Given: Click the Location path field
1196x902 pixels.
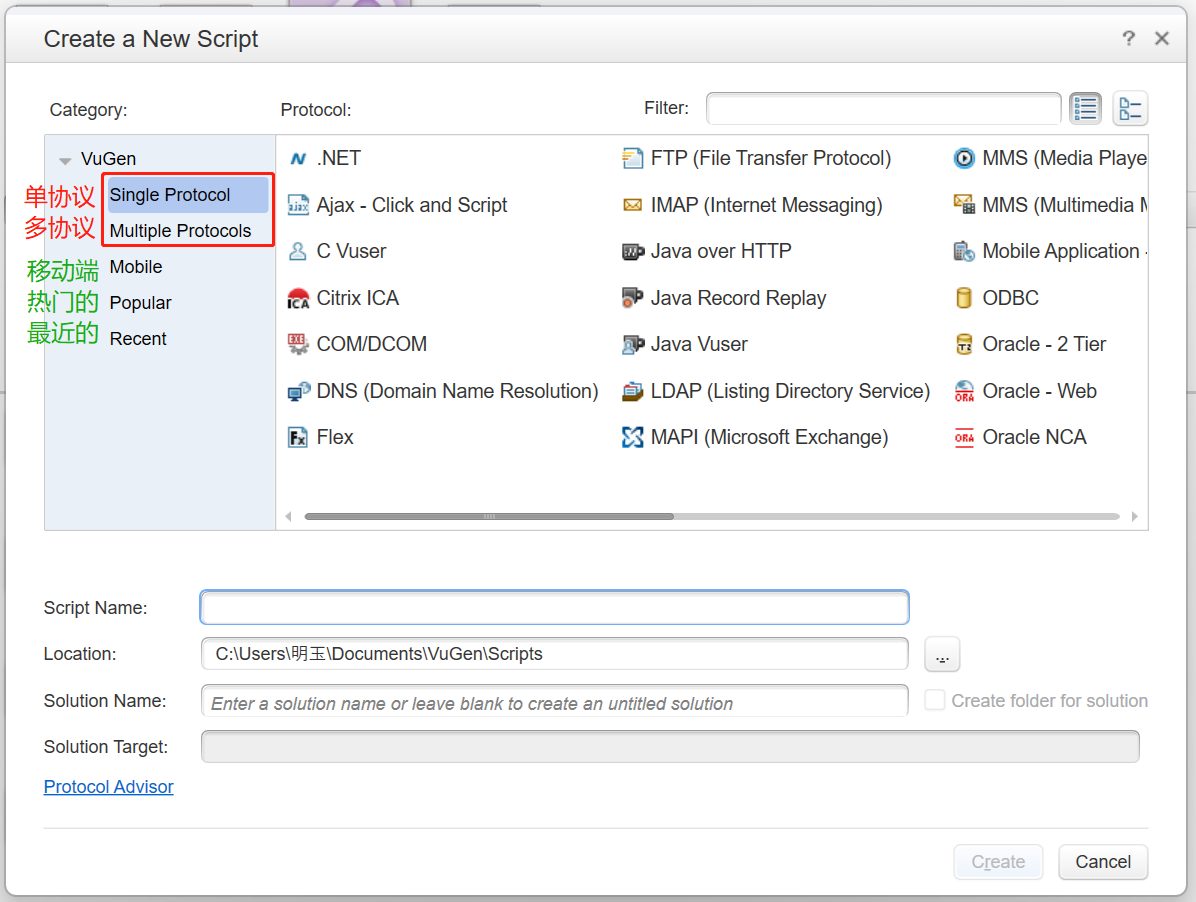Looking at the screenshot, I should click(555, 653).
